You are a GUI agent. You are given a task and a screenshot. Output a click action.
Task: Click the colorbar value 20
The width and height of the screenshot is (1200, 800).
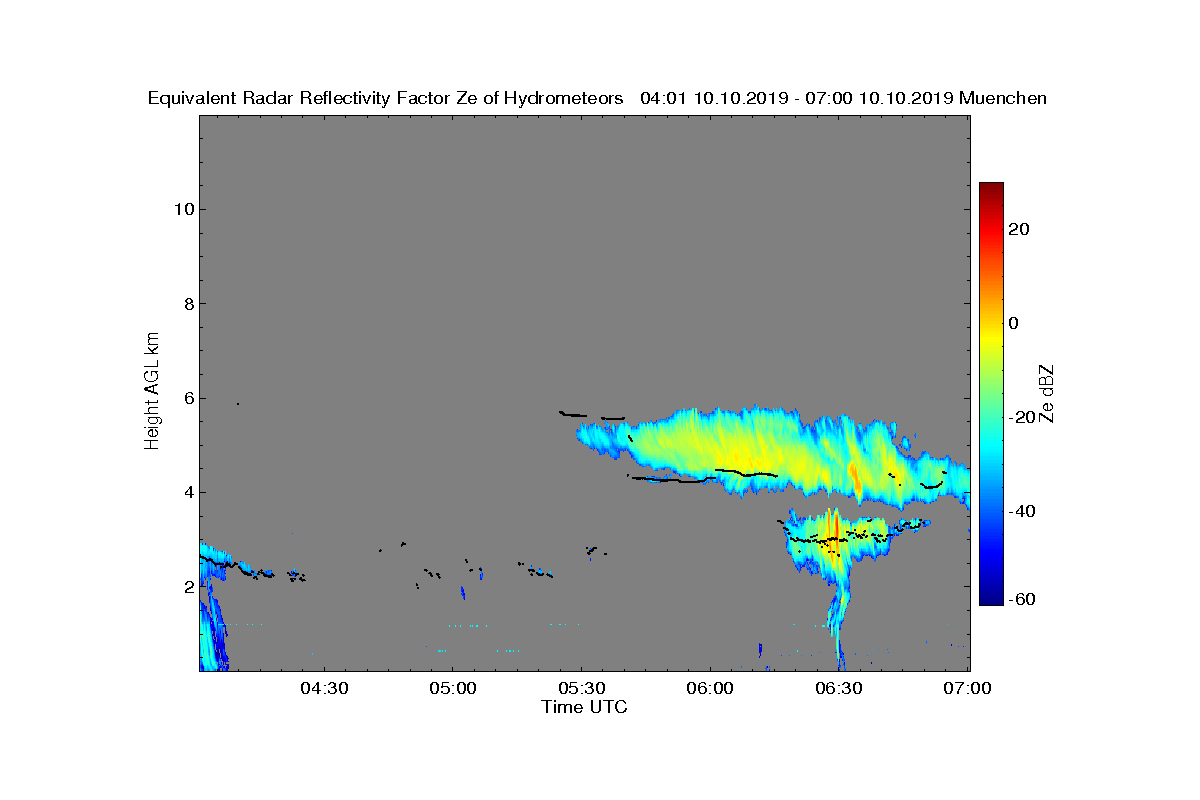tap(1020, 229)
